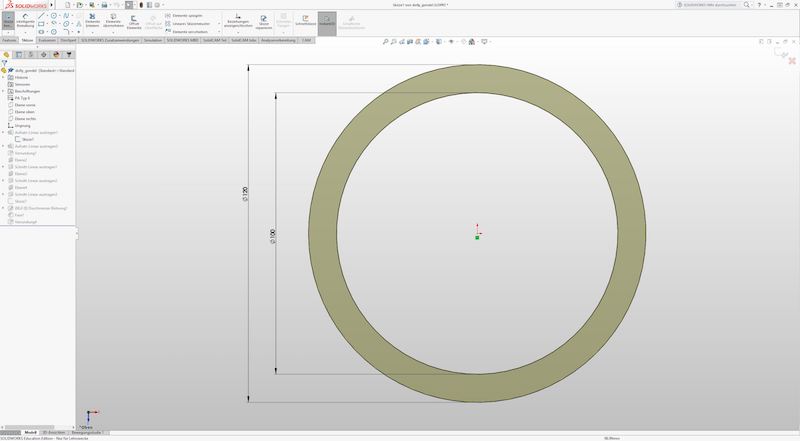Click Lineares Skizzenmuster button
This screenshot has width=800, height=441.
point(188,23)
